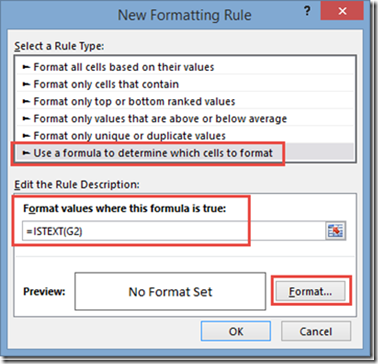Click the range selector icon beside the formula box
378x364 pixels.
tap(335, 231)
